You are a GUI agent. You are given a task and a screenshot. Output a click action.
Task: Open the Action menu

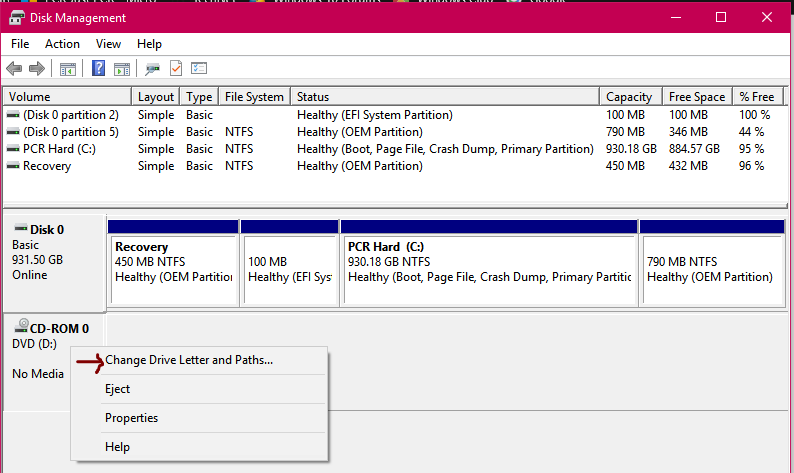[62, 44]
